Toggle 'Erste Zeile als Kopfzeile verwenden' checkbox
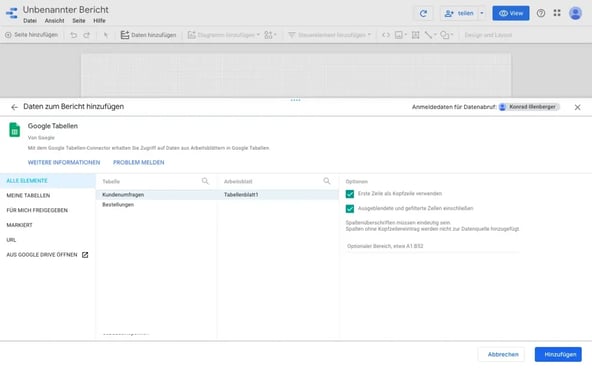This screenshot has height=370, width=592. tap(350, 194)
